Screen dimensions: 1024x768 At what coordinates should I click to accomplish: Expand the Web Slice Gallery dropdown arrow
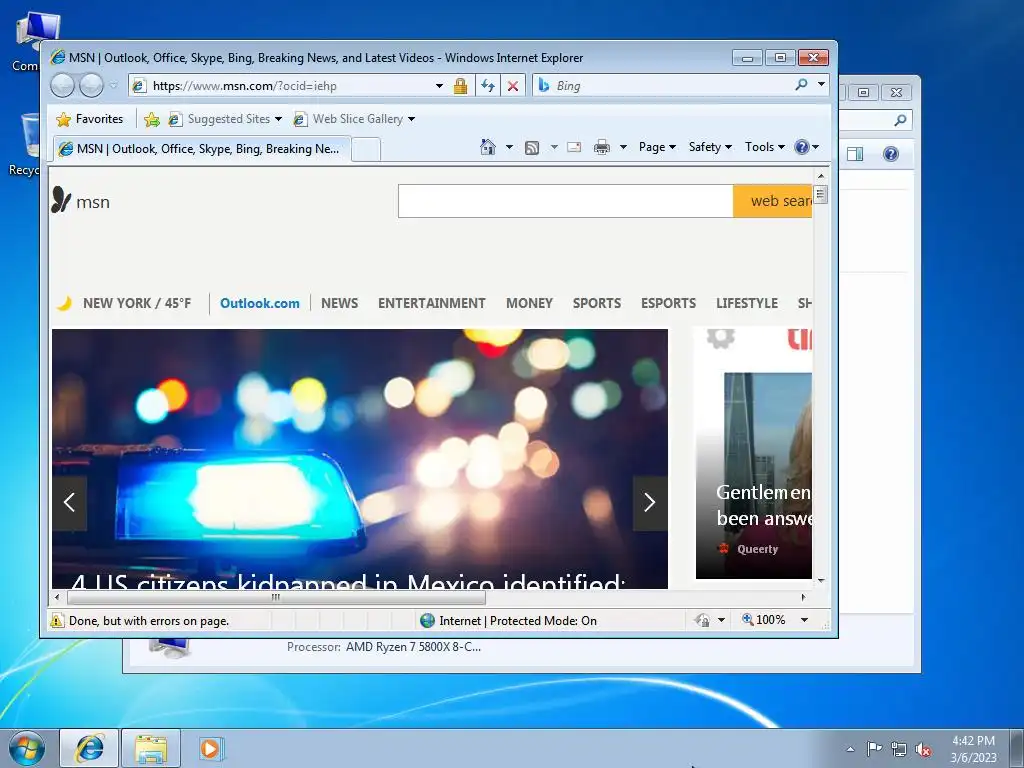(x=411, y=119)
